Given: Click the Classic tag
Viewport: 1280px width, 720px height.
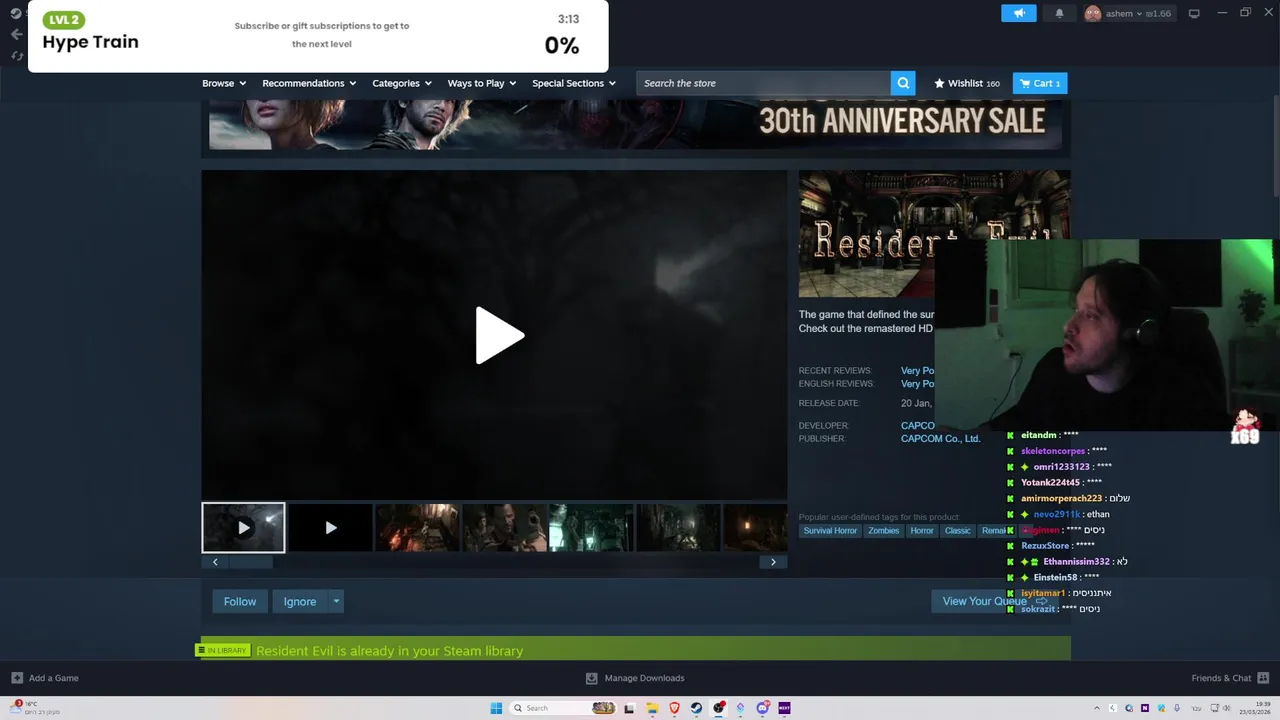Looking at the screenshot, I should [958, 531].
